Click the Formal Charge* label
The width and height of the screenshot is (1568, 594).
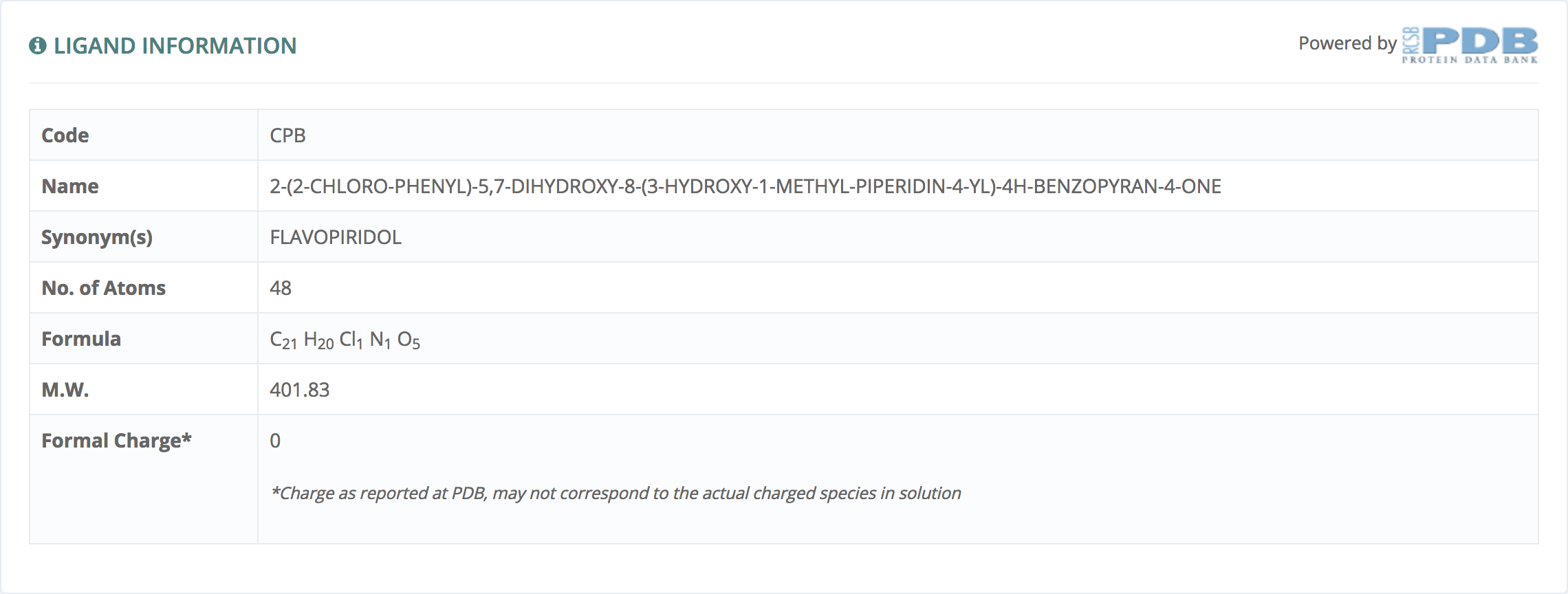[117, 441]
